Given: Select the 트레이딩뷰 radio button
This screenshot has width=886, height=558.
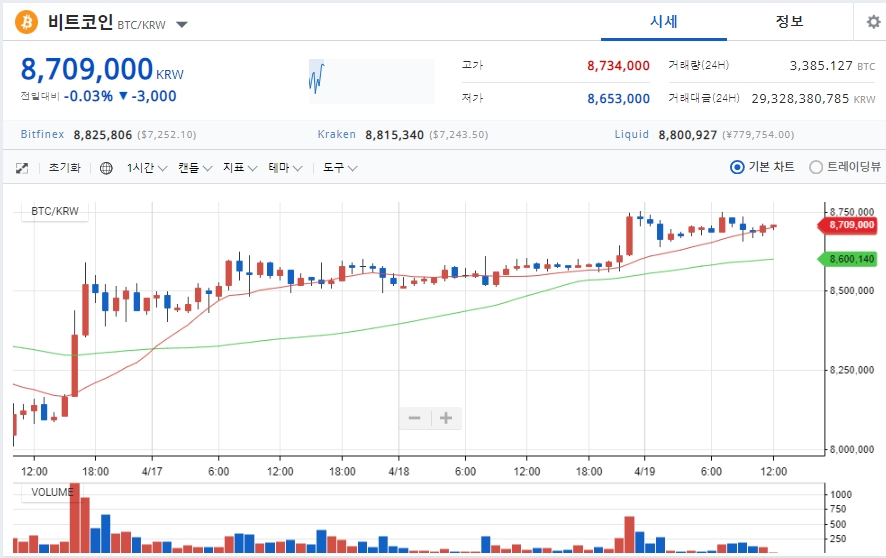Looking at the screenshot, I should coord(816,168).
